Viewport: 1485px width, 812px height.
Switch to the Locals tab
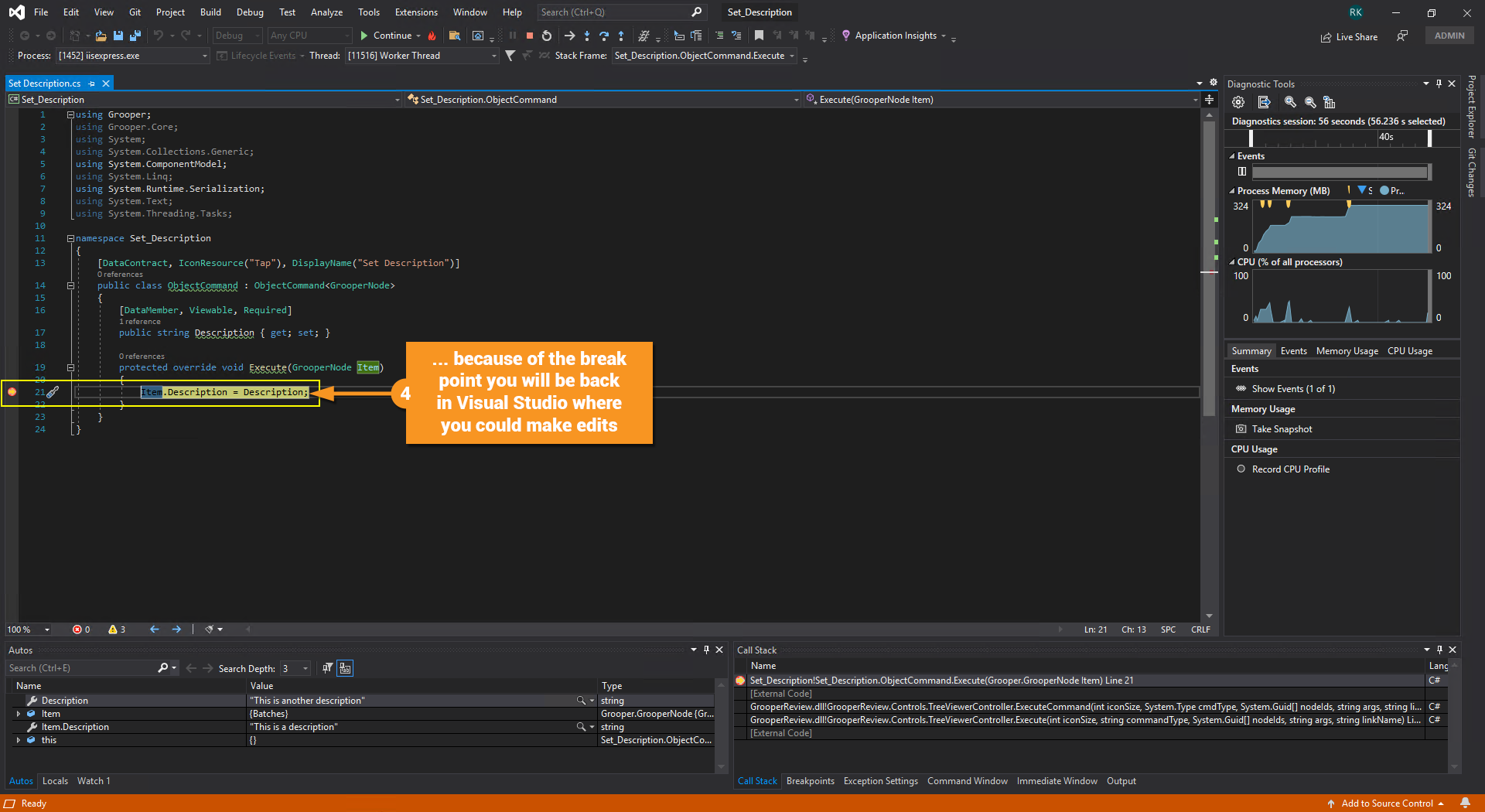pos(55,781)
